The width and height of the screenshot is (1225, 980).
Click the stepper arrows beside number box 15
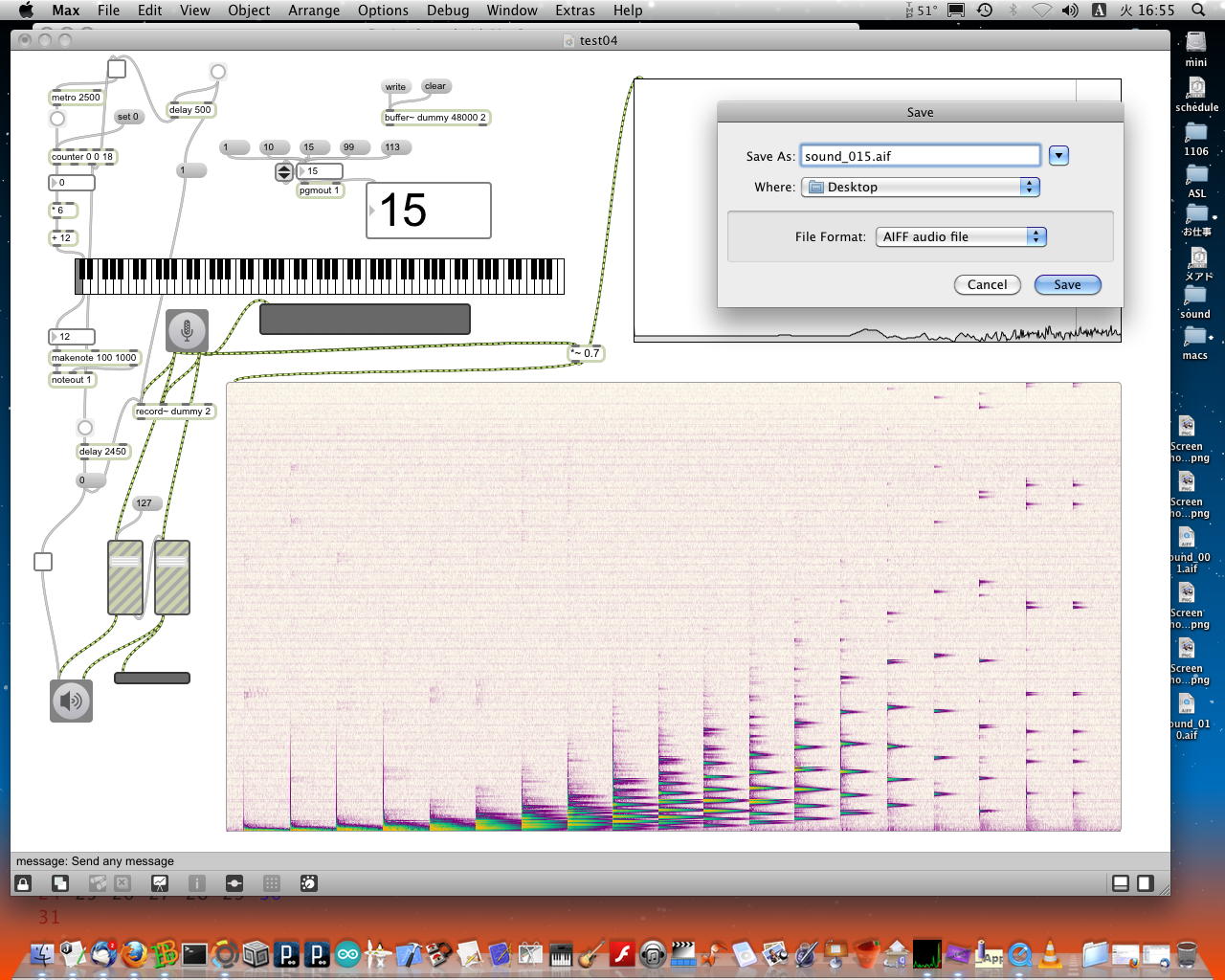[284, 172]
